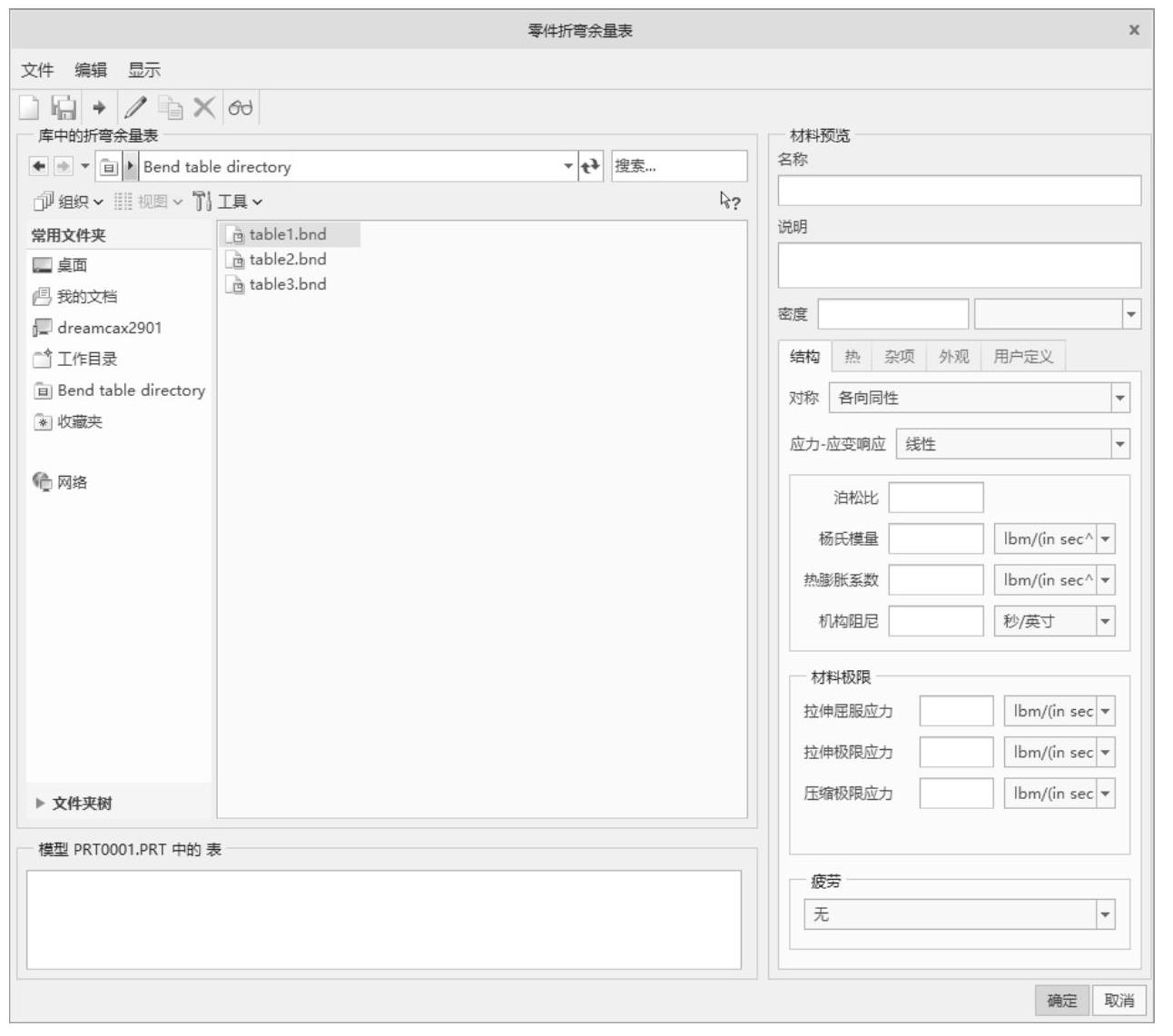Click the new bend table icon
The width and height of the screenshot is (1173, 1036).
(x=30, y=108)
